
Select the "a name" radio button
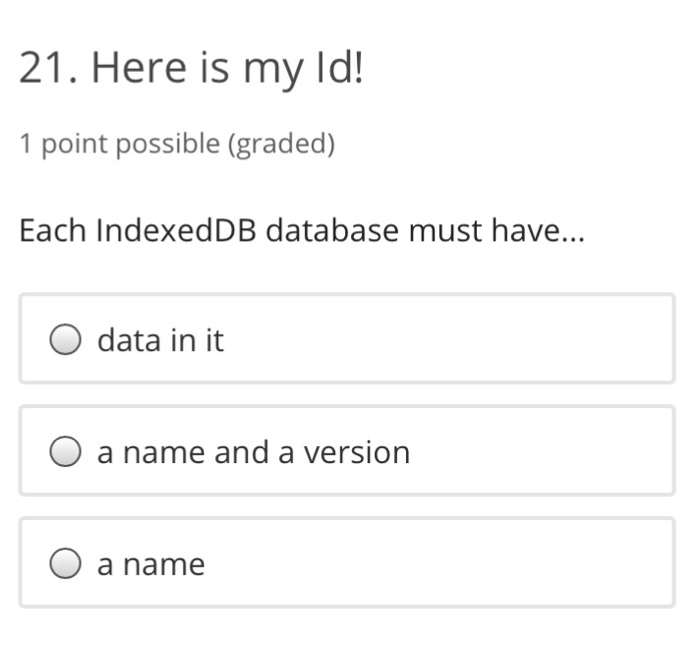coord(66,565)
